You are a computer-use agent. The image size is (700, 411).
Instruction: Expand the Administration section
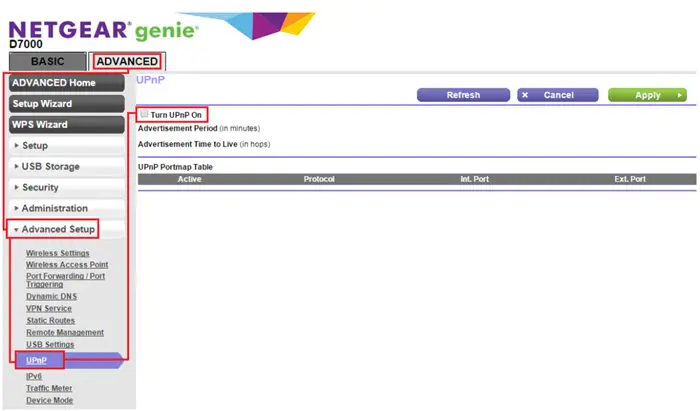tap(67, 208)
